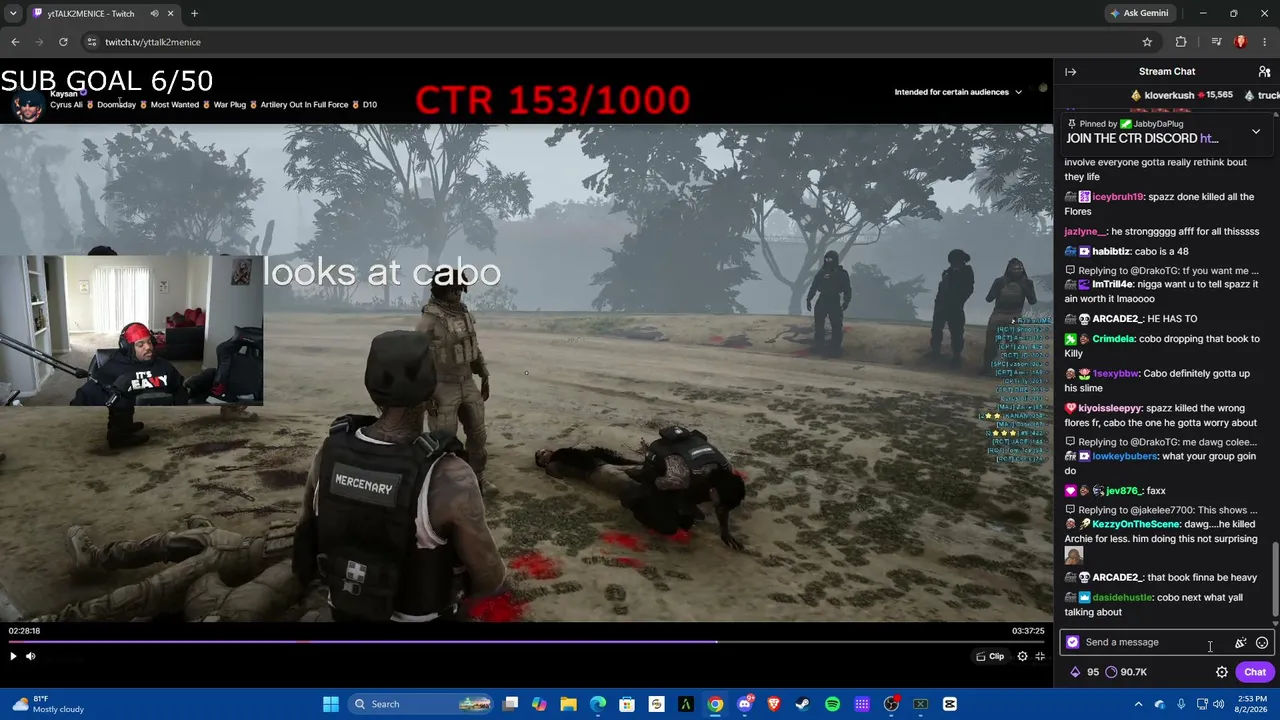Screen dimensions: 1280x720
Task: Bookmark this page with the star
Action: tap(1147, 42)
